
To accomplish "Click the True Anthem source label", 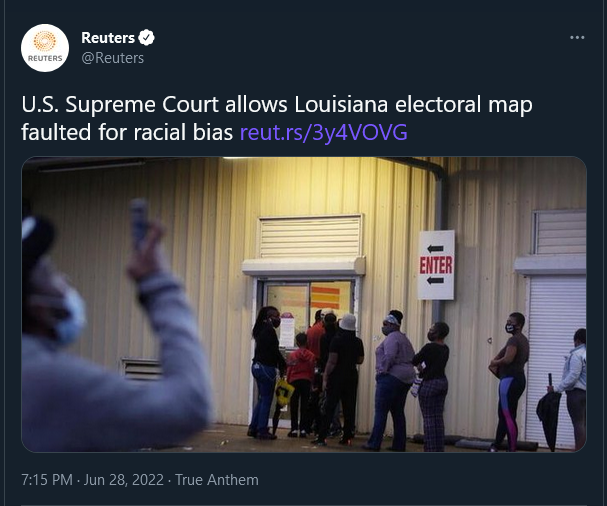I will (x=217, y=480).
